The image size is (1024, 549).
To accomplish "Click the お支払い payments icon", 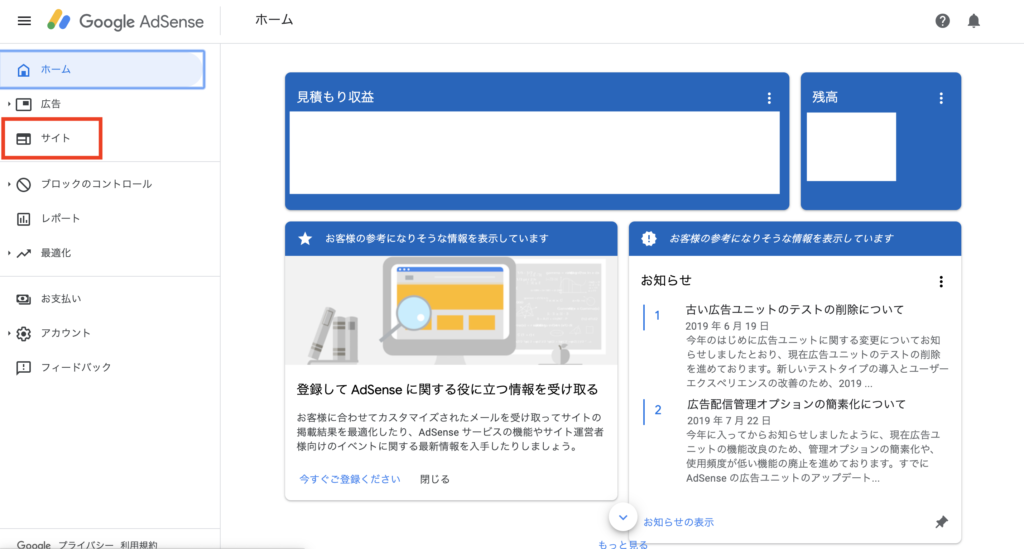I will [x=24, y=299].
